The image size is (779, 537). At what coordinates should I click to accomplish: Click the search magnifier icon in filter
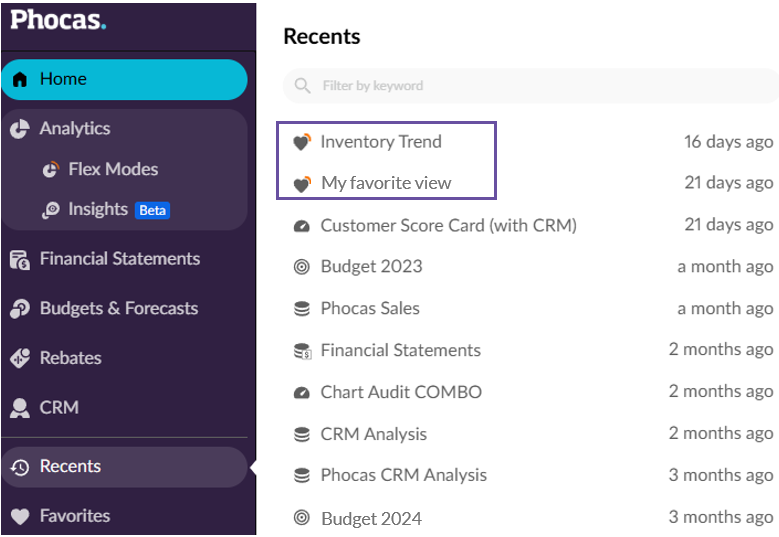click(x=302, y=86)
